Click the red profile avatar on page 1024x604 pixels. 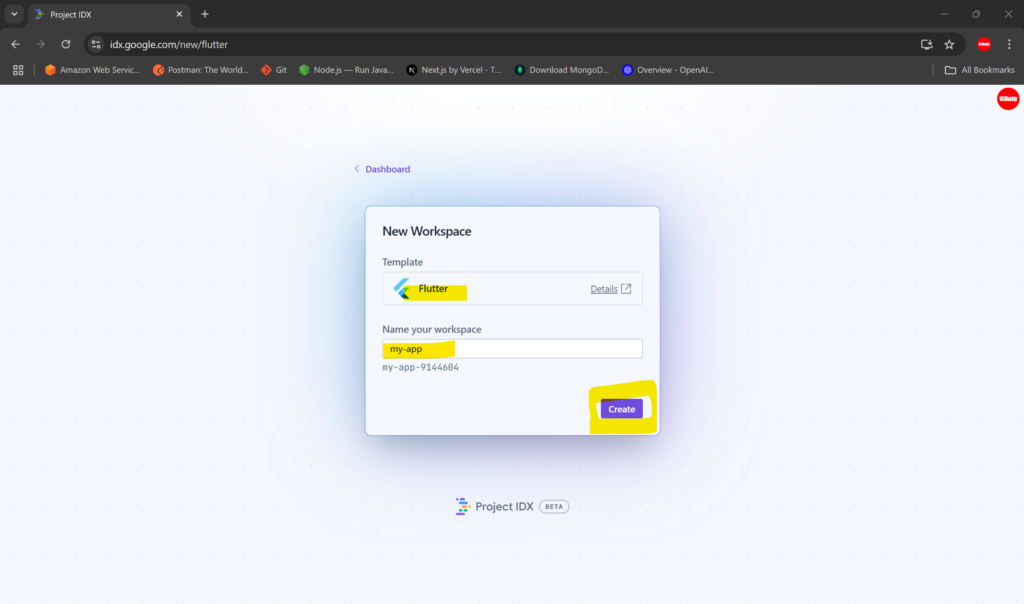tap(1008, 99)
